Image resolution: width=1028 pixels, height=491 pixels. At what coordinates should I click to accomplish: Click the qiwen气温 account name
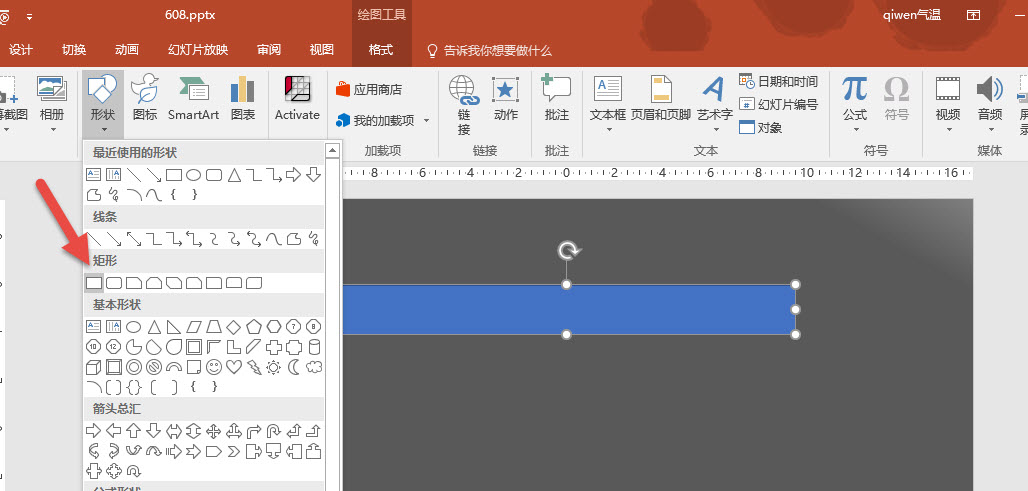pos(912,15)
